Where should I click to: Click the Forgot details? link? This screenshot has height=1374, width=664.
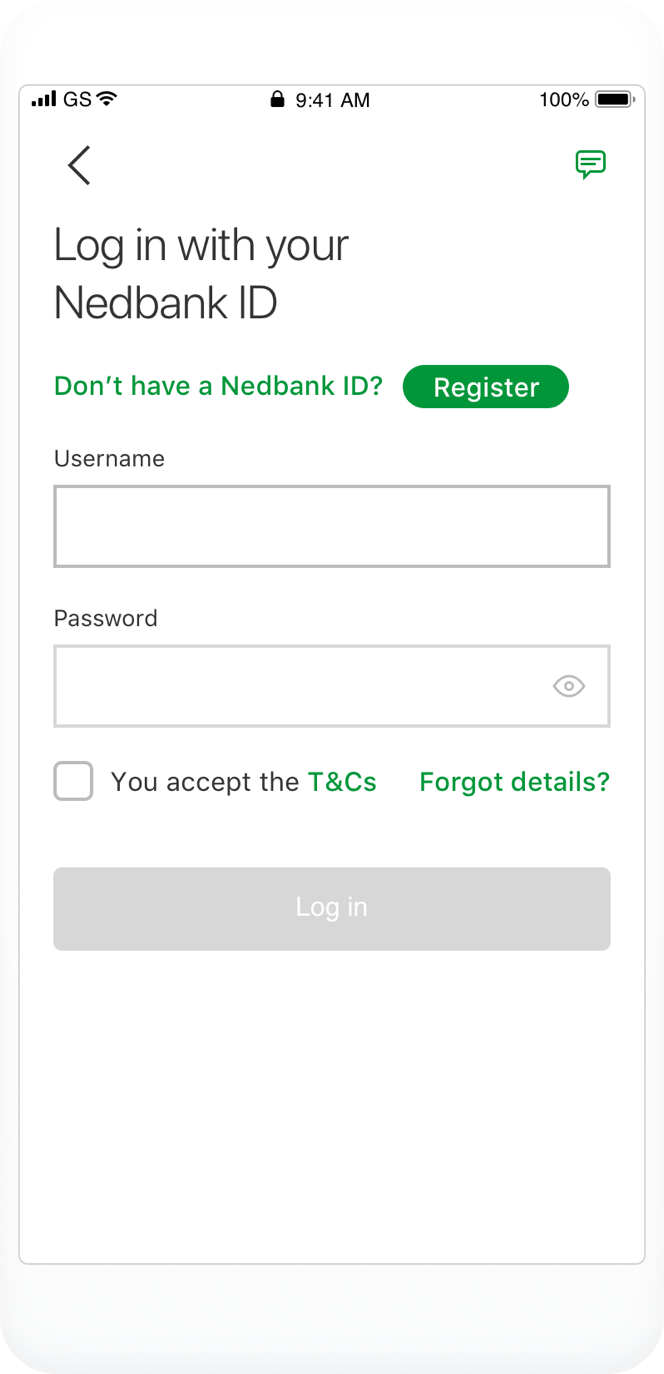[514, 782]
